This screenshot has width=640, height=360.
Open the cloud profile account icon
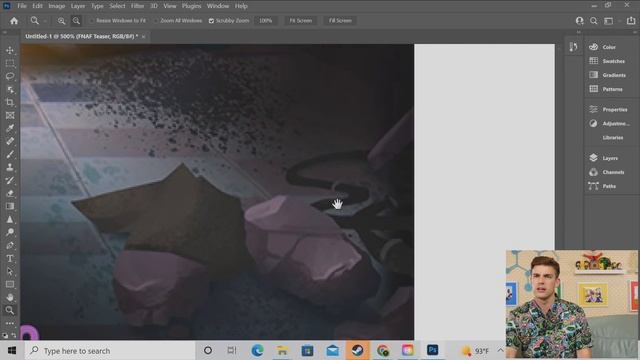click(x=579, y=20)
